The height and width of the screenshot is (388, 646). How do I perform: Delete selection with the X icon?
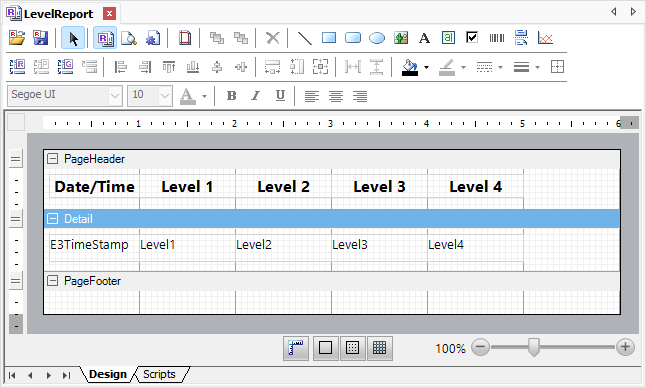coord(272,38)
